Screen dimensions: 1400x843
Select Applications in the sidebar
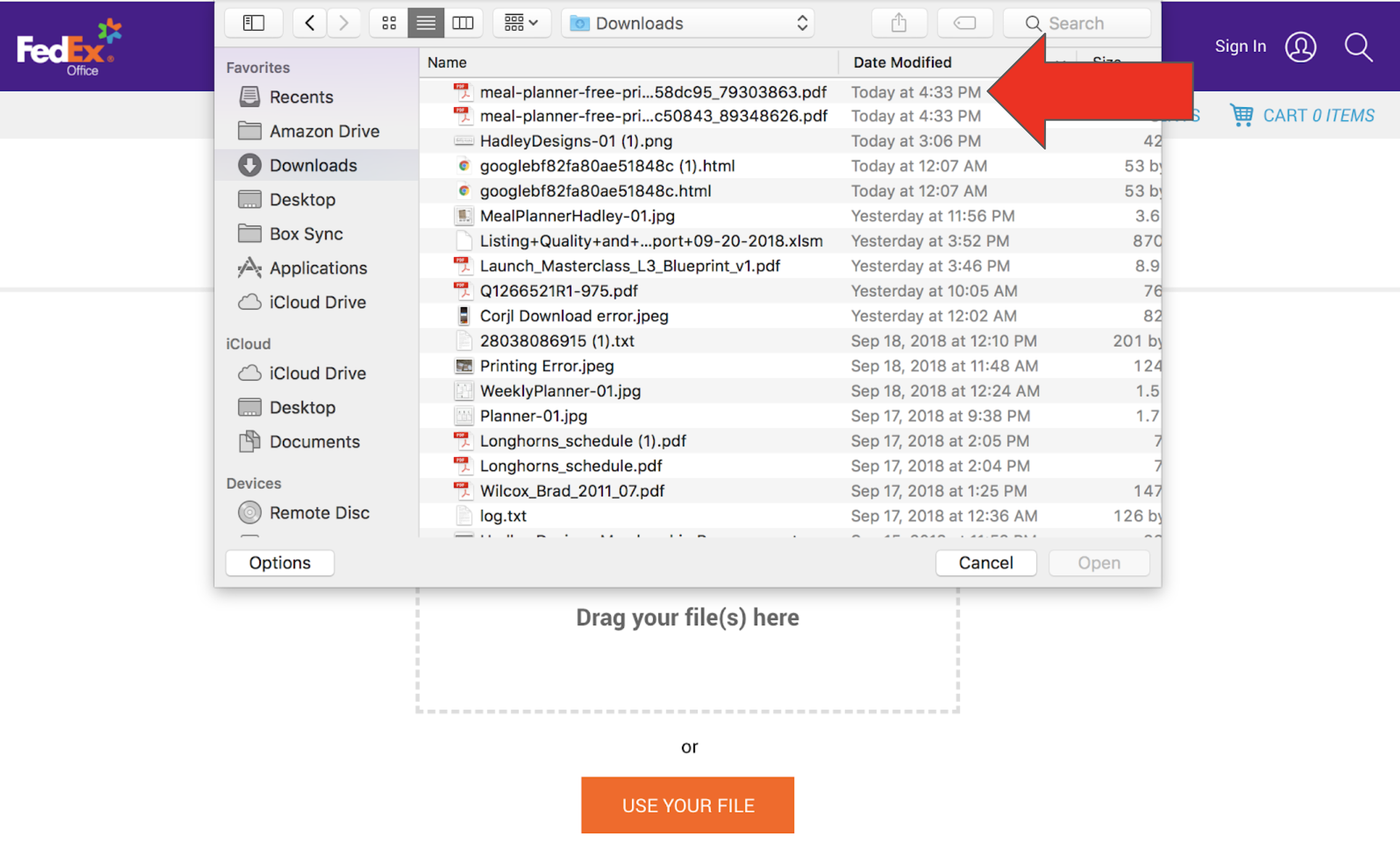318,268
